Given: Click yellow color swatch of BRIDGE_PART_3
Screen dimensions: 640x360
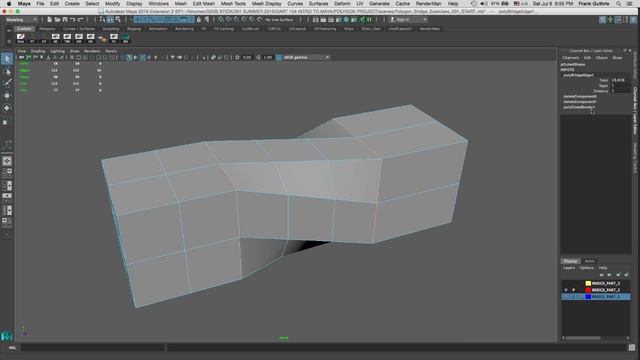Looking at the screenshot, I should 588,283.
